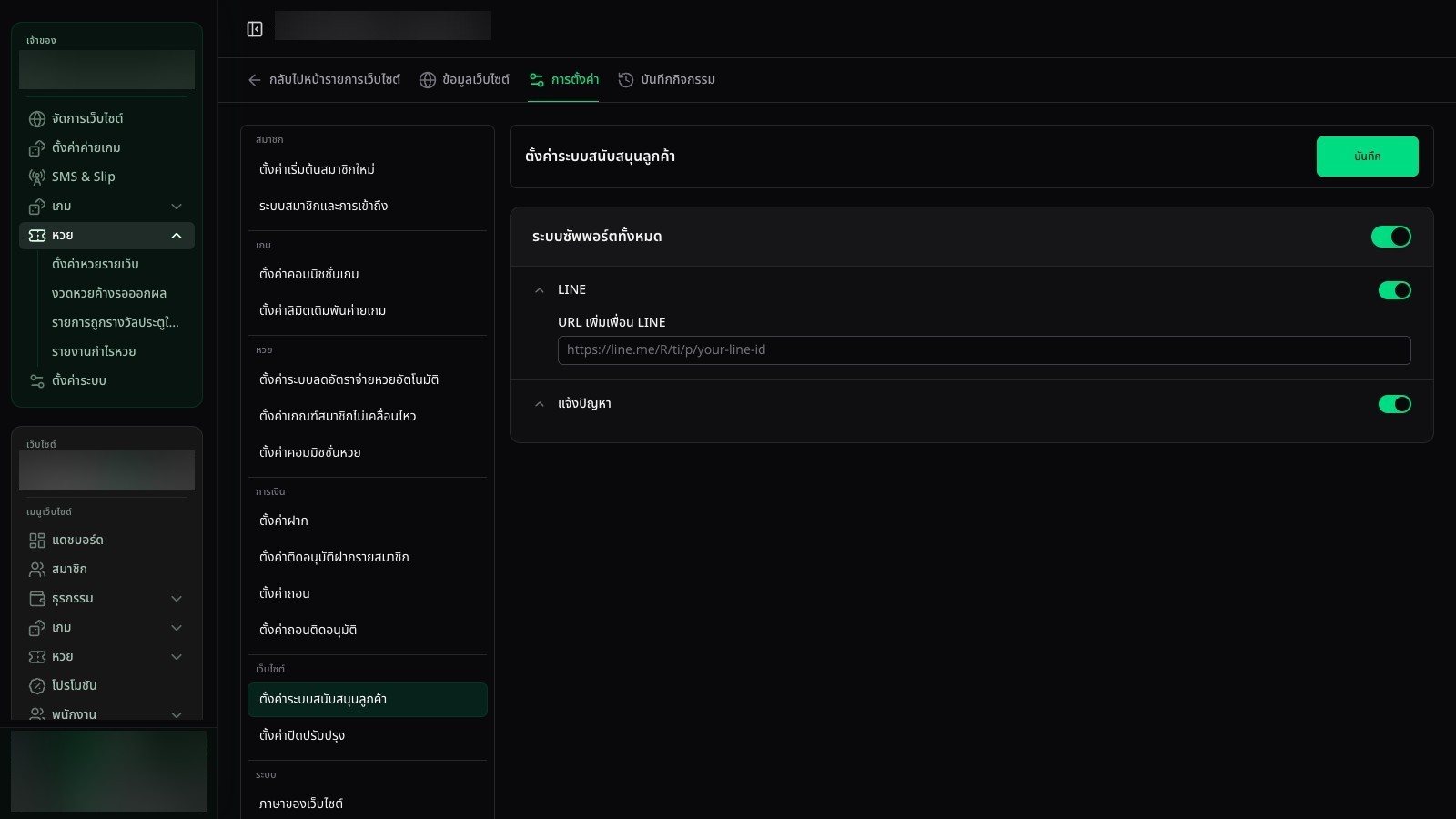Click the back arrow icon for กลับไปหน้ารายการเว็บไซต์
This screenshot has width=1456, height=819.
click(x=255, y=80)
